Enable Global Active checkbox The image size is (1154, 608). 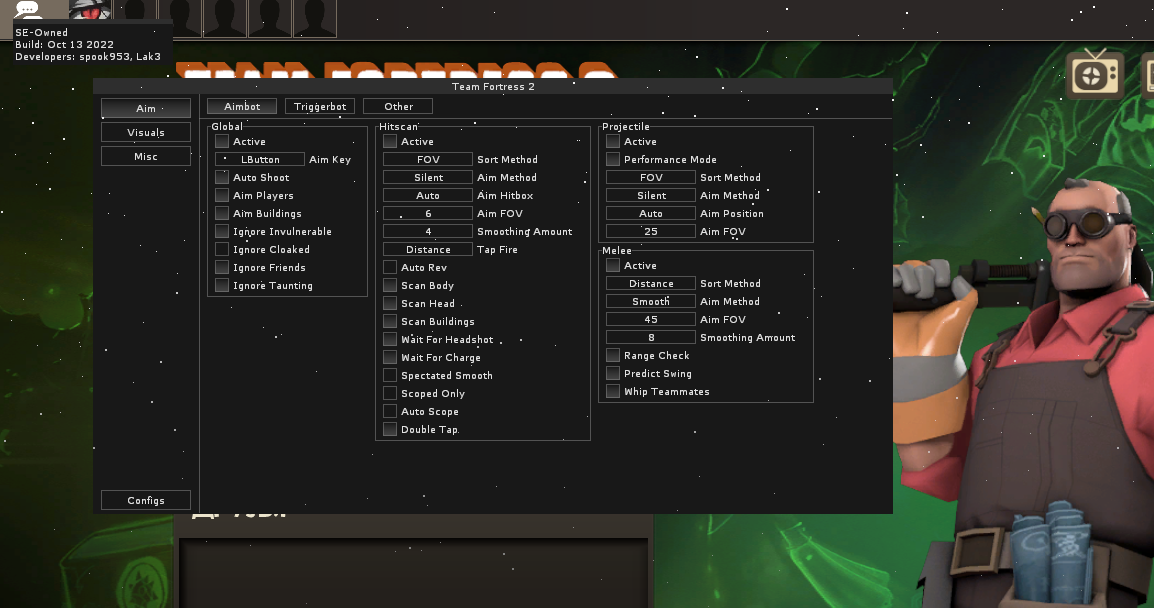click(222, 141)
